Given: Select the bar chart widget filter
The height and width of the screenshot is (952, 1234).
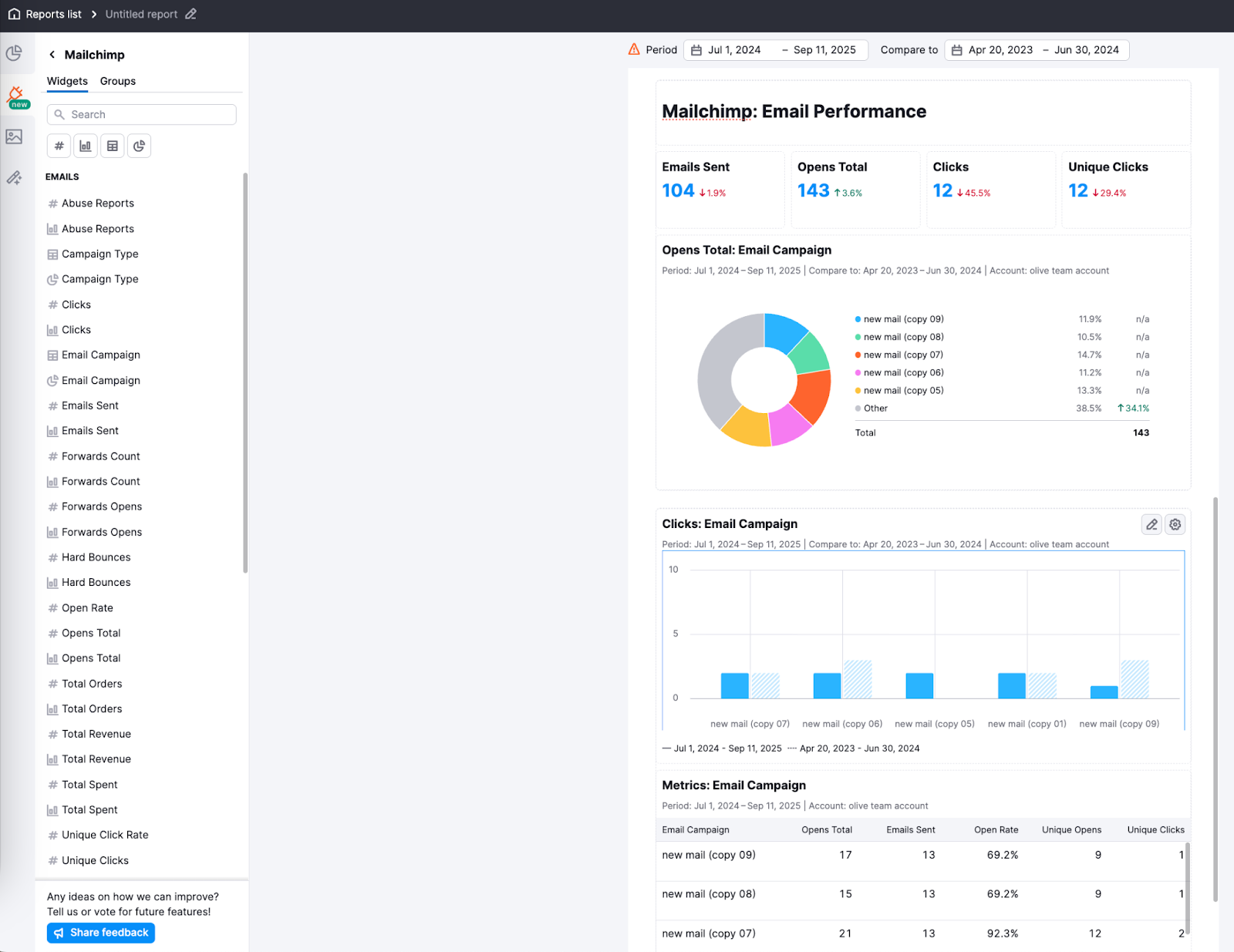Looking at the screenshot, I should click(x=86, y=146).
